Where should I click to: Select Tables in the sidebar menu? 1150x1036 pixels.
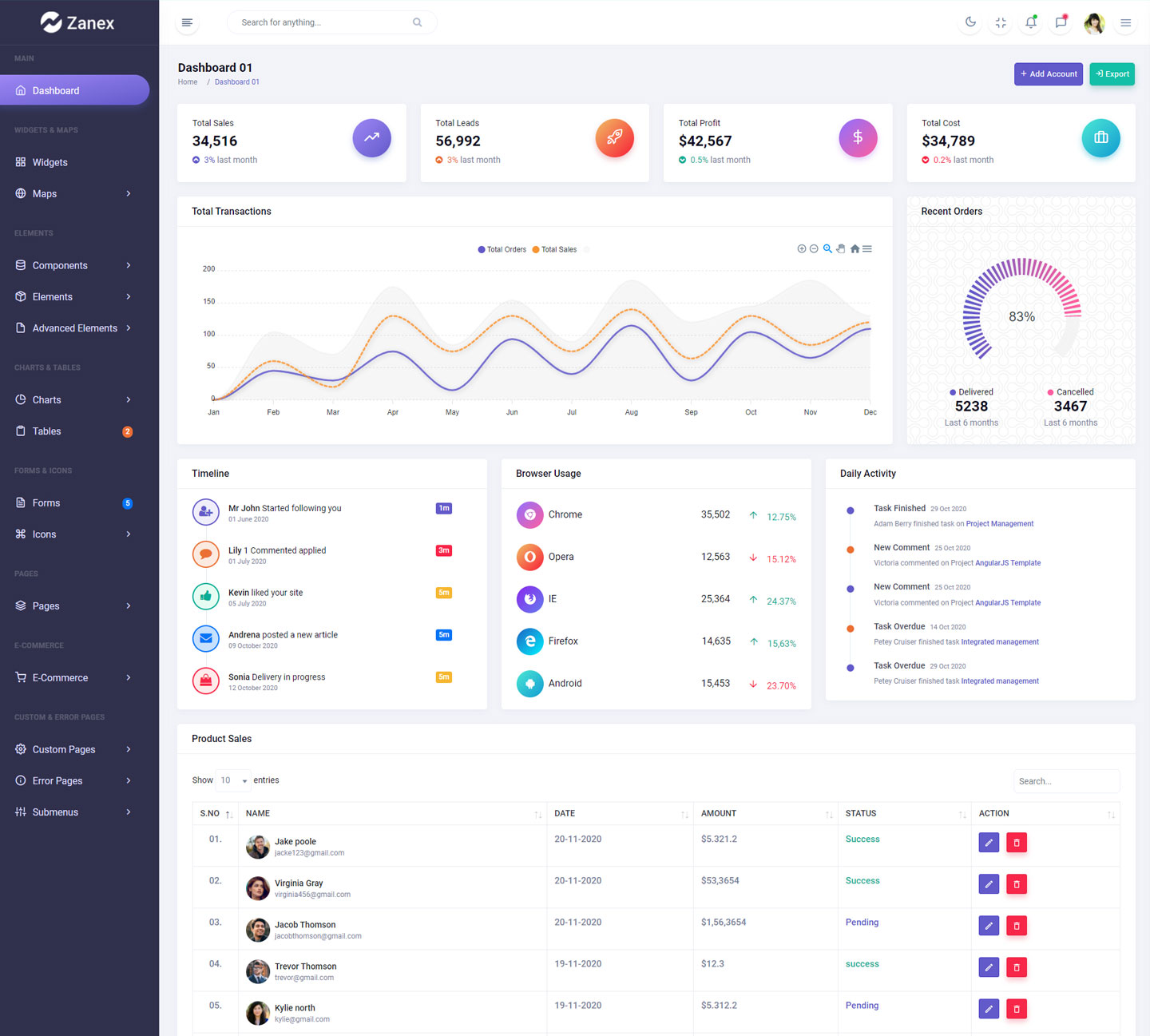(x=46, y=431)
